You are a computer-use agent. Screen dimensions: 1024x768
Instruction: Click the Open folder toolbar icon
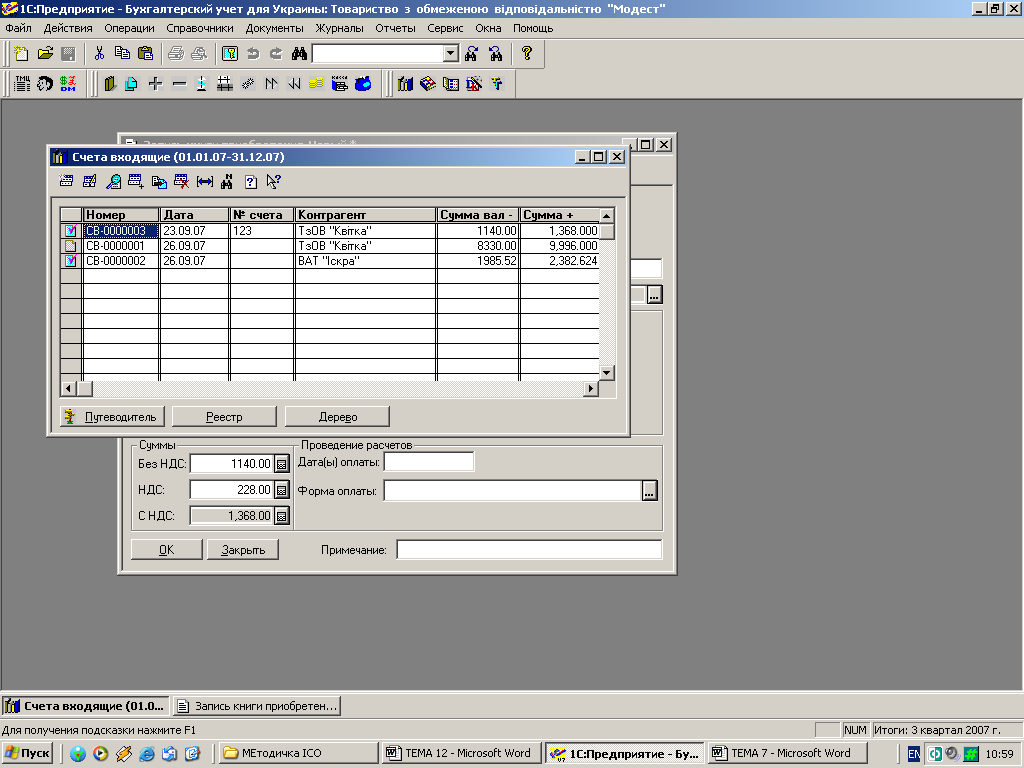(45, 54)
